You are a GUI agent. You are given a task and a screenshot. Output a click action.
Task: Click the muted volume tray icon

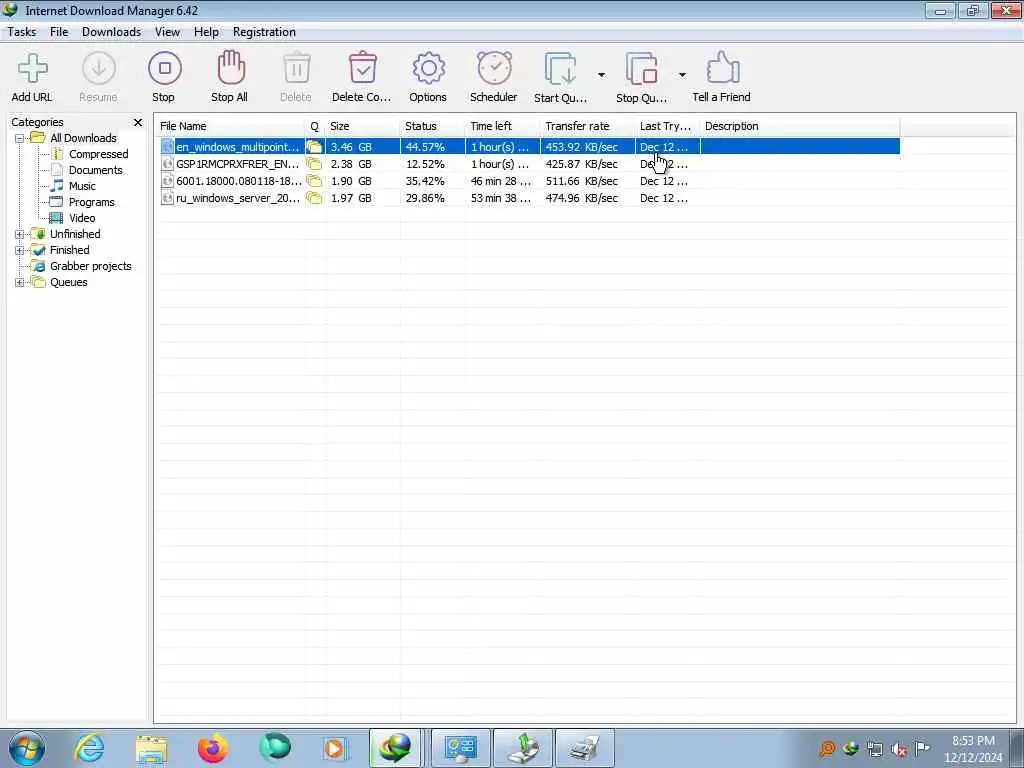click(899, 749)
